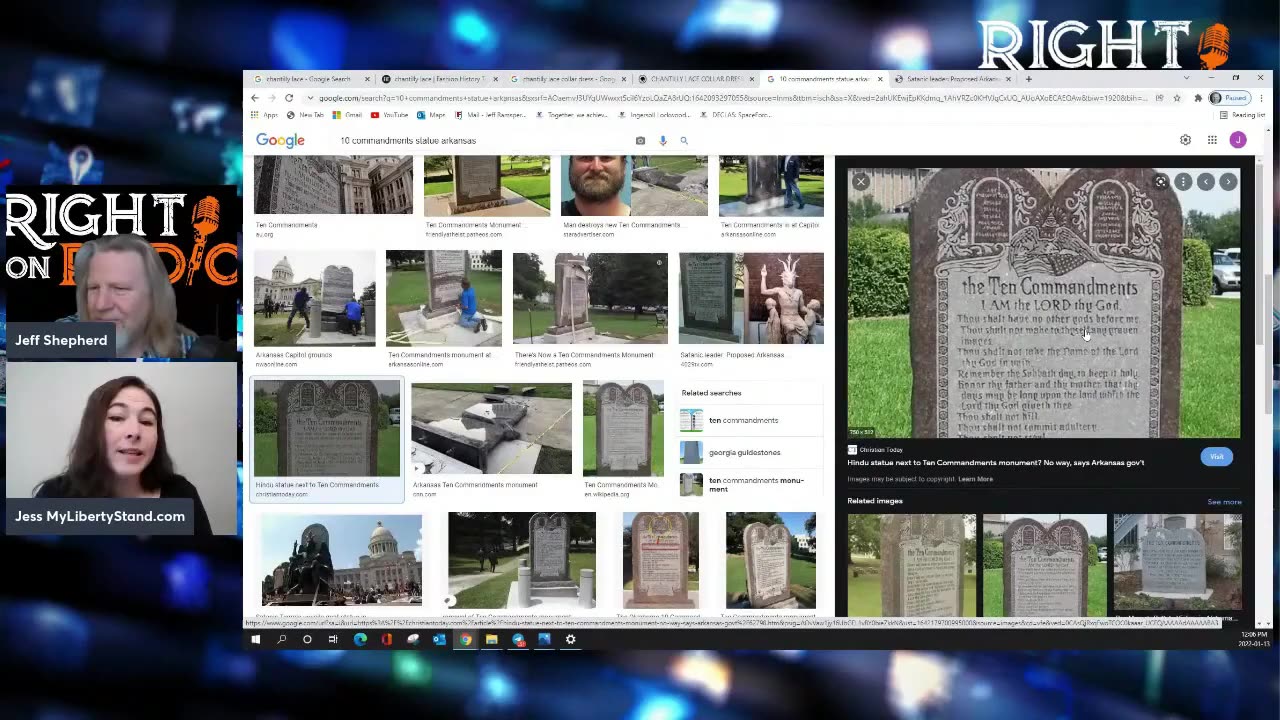Open the large Ten Commandments preview image
This screenshot has height=720, width=1280.
(1044, 304)
